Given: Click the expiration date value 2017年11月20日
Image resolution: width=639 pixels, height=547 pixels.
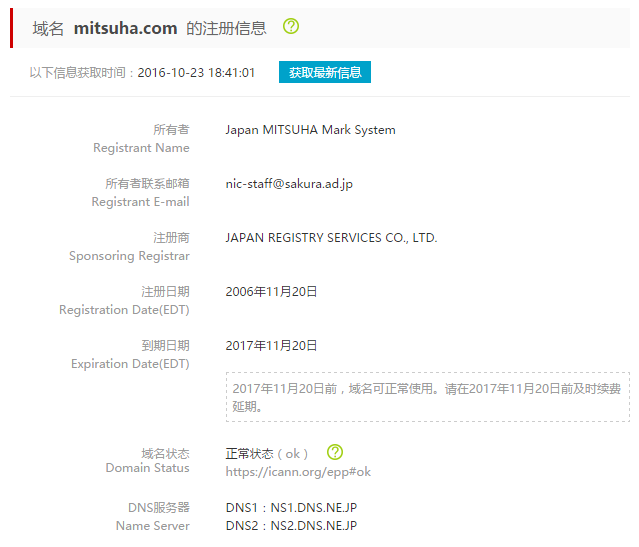Looking at the screenshot, I should (271, 345).
